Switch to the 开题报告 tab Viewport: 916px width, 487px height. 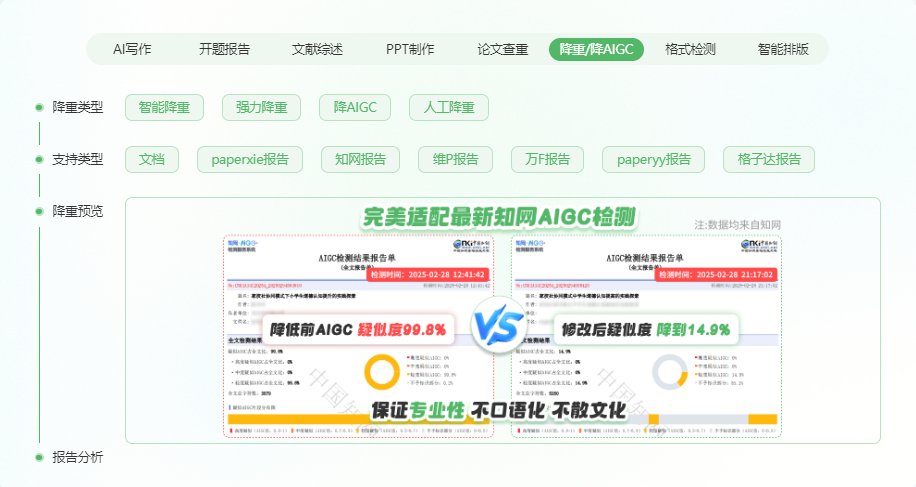(224, 49)
